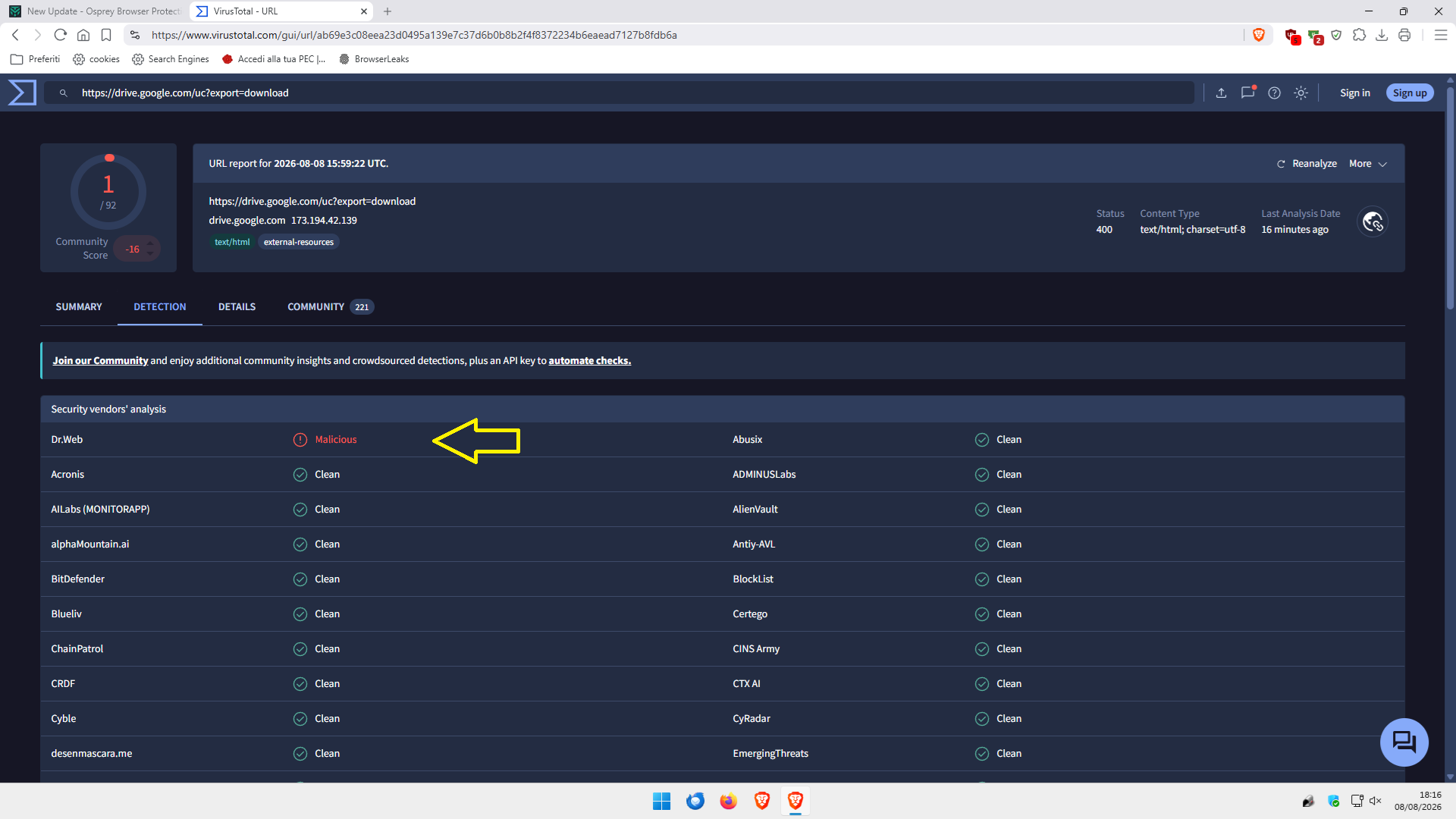Open the automate checks link
Image resolution: width=1456 pixels, height=819 pixels.
click(589, 361)
